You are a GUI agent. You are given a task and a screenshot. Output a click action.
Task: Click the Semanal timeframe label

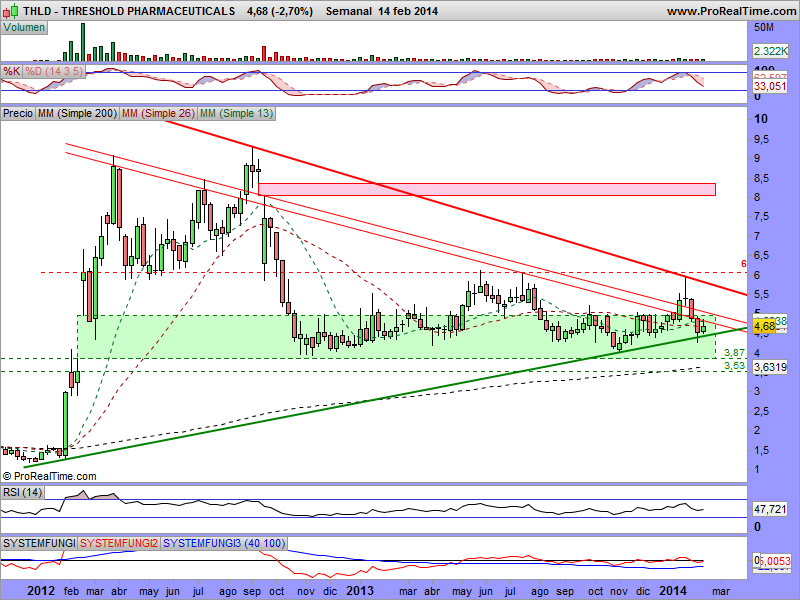[x=348, y=11]
